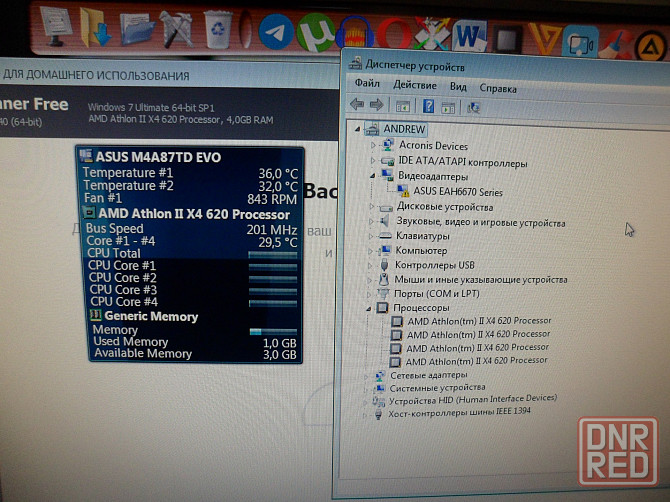Select Устройства HID category

473,399
